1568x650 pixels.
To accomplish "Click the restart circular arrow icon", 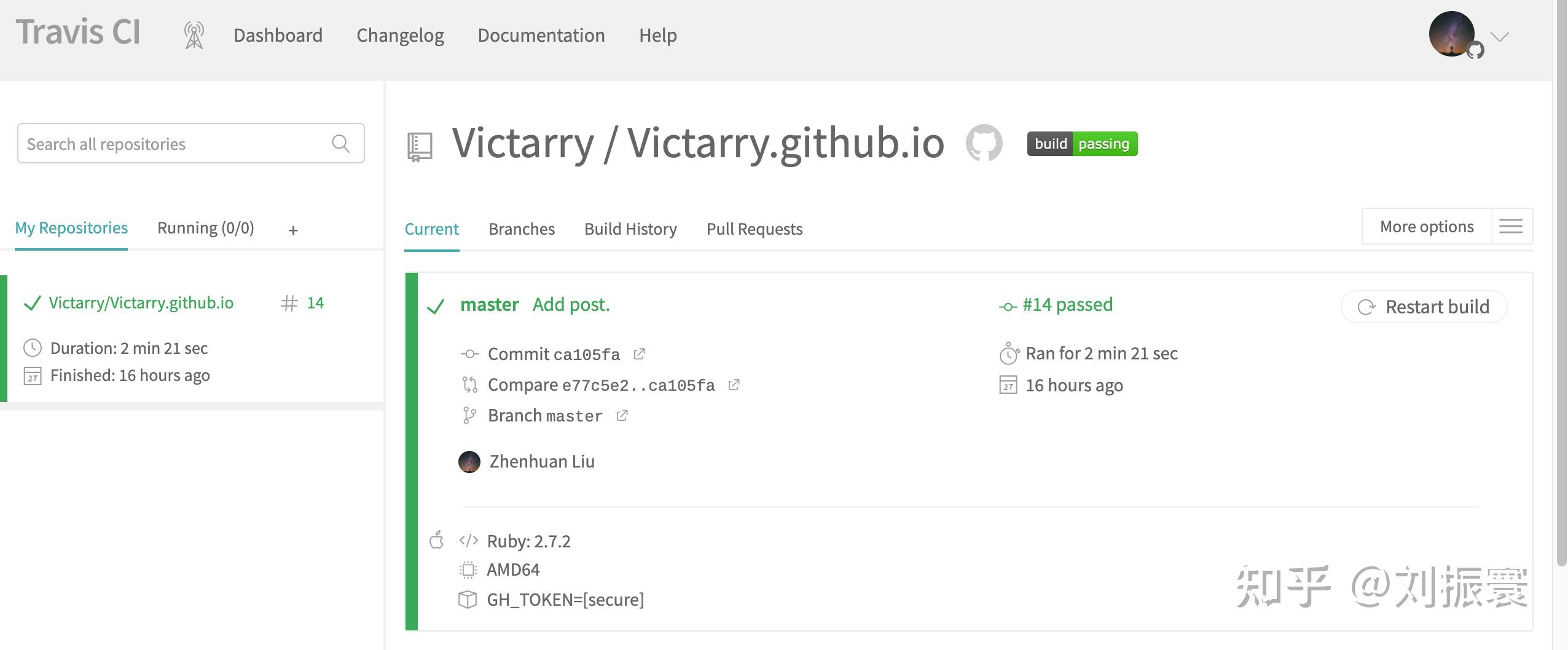I will coord(1366,307).
